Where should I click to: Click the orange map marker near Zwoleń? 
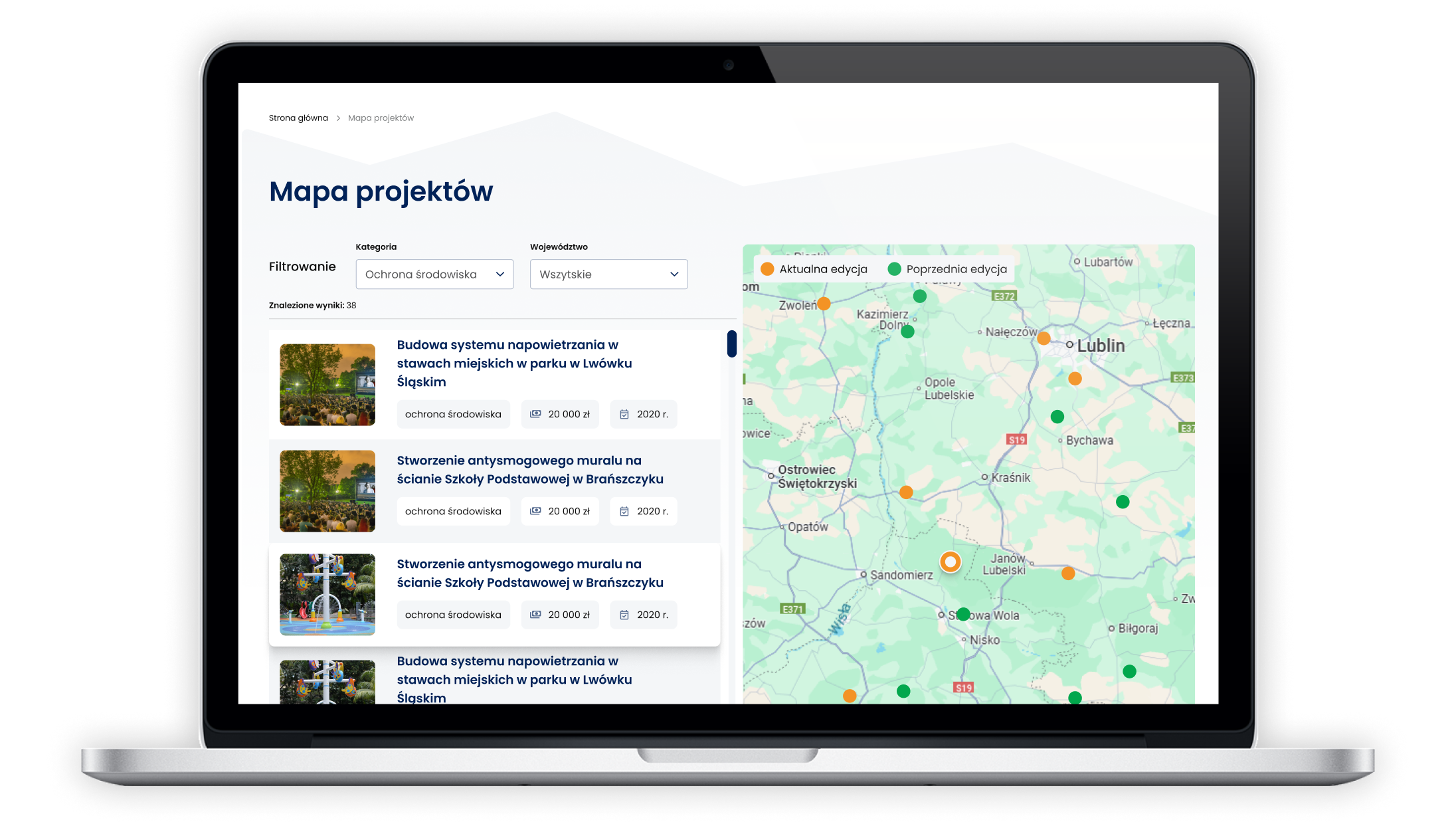point(824,304)
